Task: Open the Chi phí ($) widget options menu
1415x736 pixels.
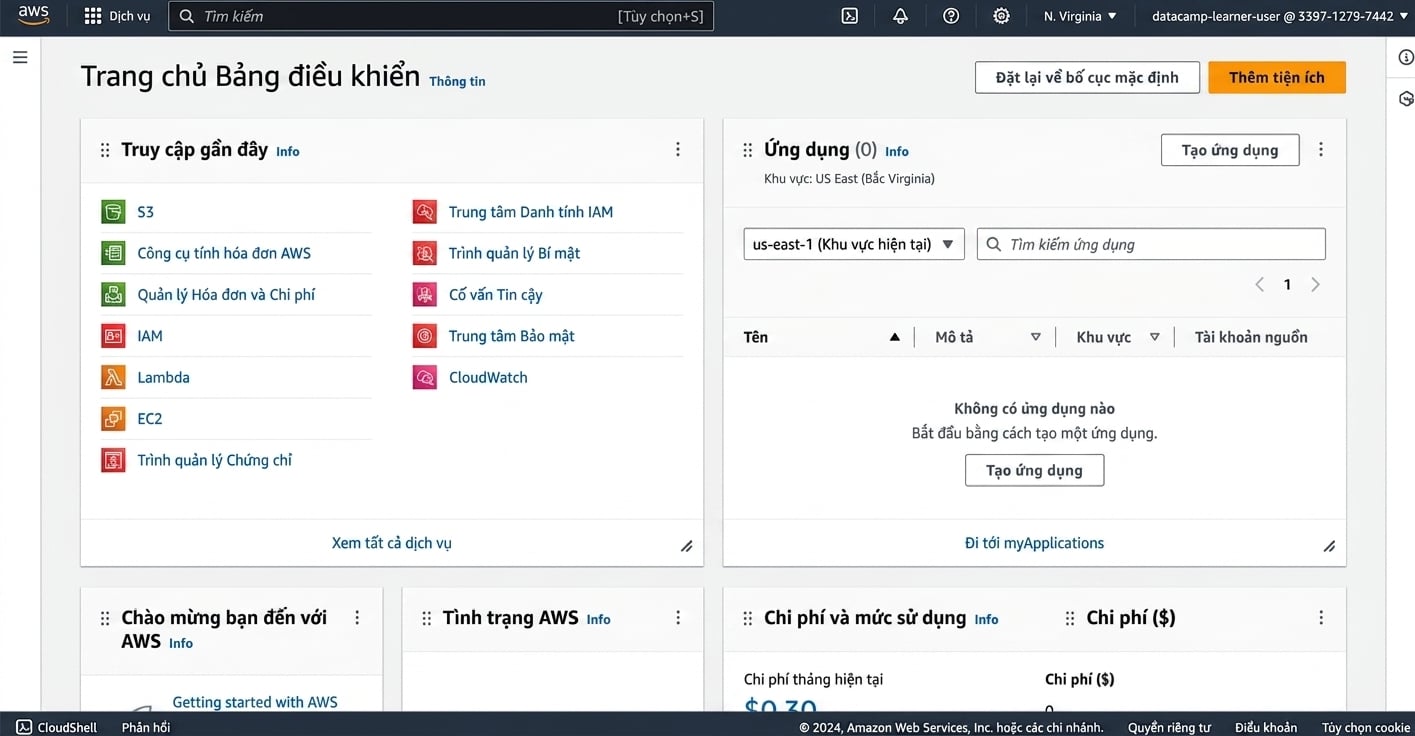Action: 1321,618
